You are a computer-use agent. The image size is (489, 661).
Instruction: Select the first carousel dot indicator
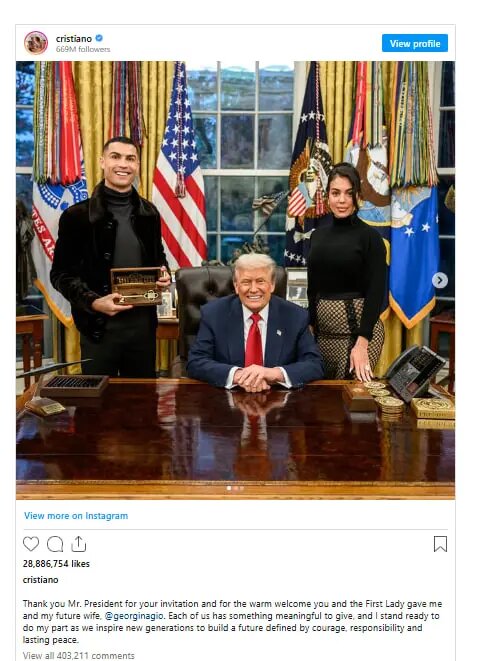pyautogui.click(x=229, y=488)
